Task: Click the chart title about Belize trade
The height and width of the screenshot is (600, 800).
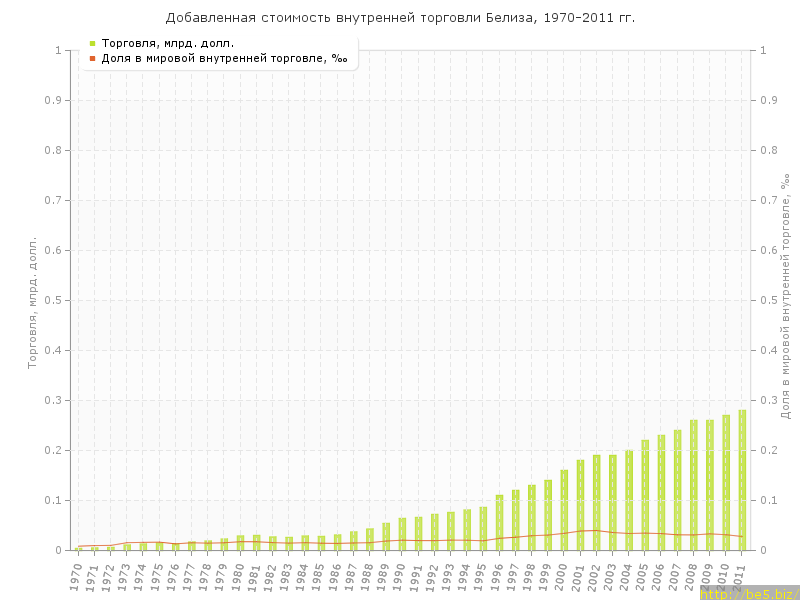Action: click(400, 18)
